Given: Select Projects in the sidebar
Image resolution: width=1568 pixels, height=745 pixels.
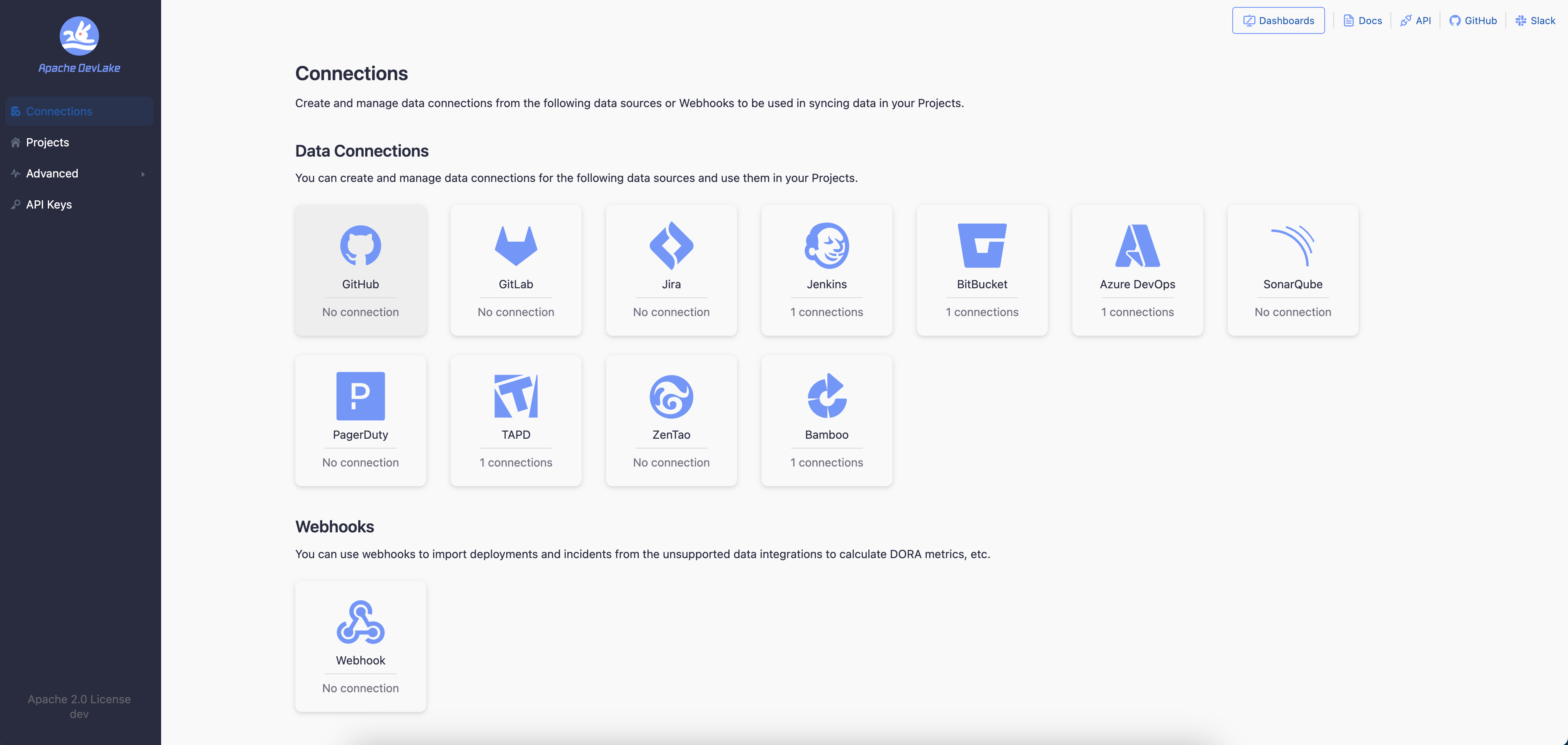Looking at the screenshot, I should [47, 142].
